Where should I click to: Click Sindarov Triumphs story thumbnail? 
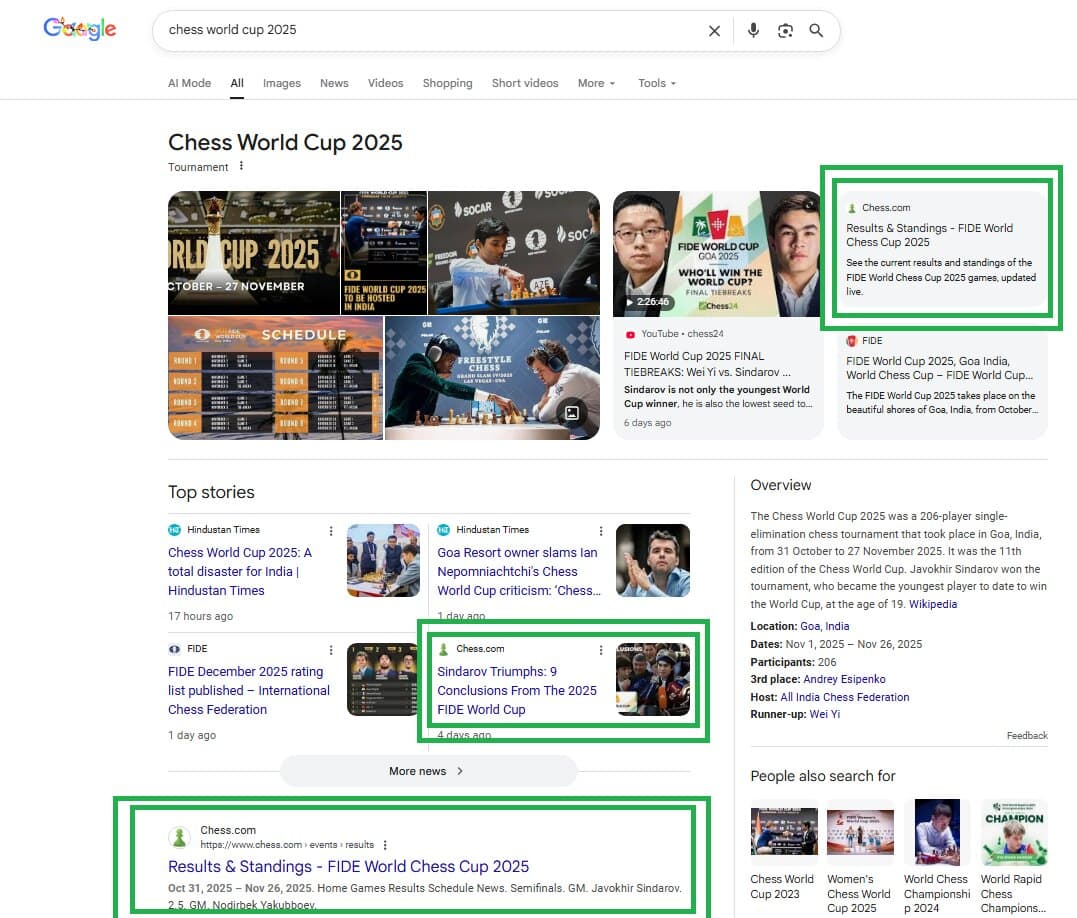coord(653,679)
